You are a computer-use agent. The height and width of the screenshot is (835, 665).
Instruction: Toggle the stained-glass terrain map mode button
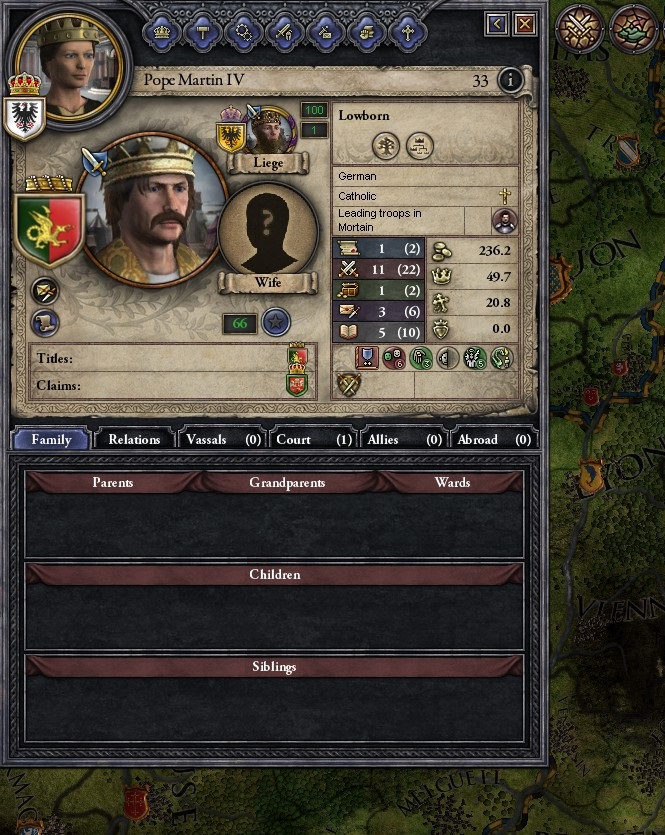(635, 28)
